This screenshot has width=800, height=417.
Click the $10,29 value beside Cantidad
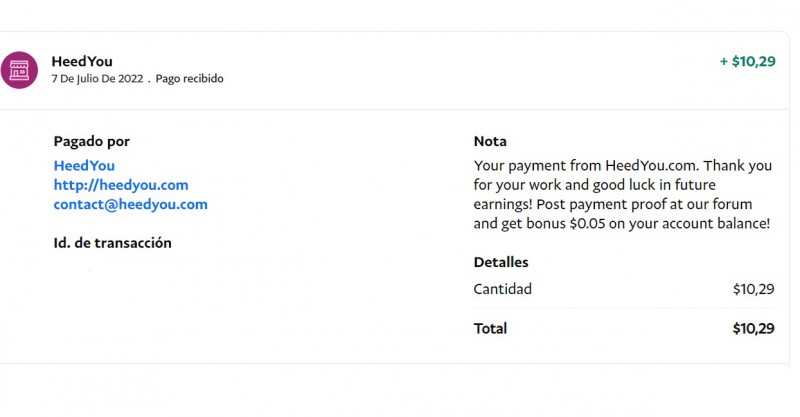pyautogui.click(x=753, y=290)
